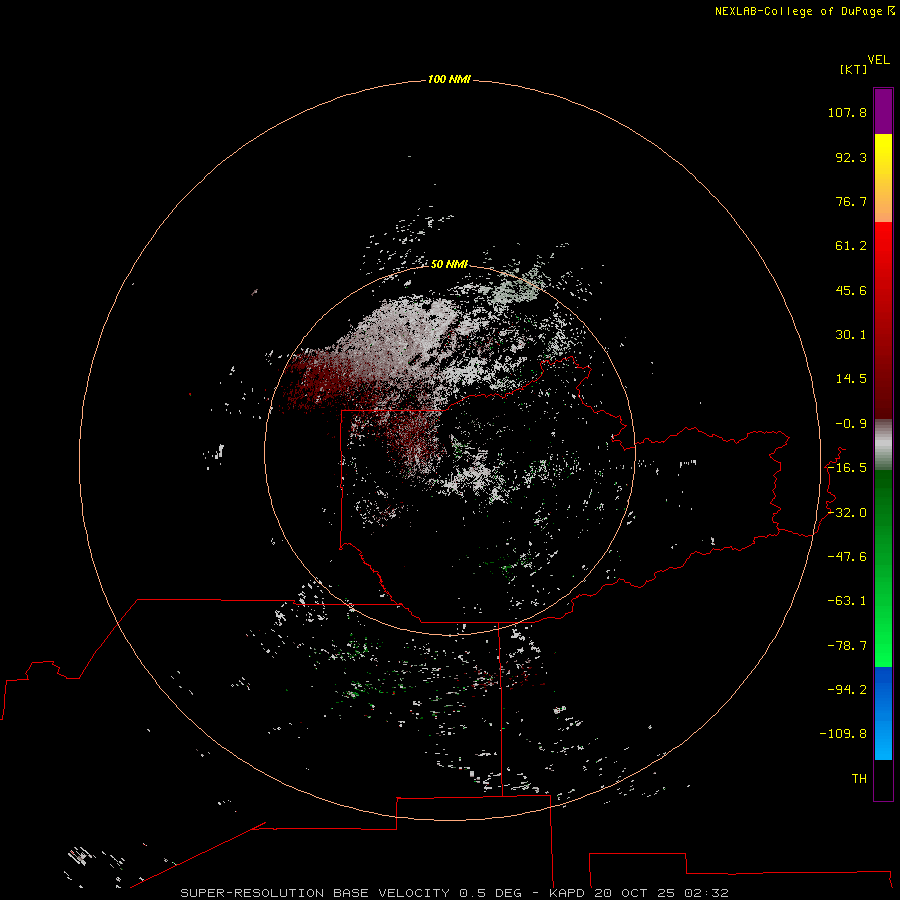Click the VEL legend title
Image resolution: width=900 pixels, height=900 pixels.
(878, 59)
